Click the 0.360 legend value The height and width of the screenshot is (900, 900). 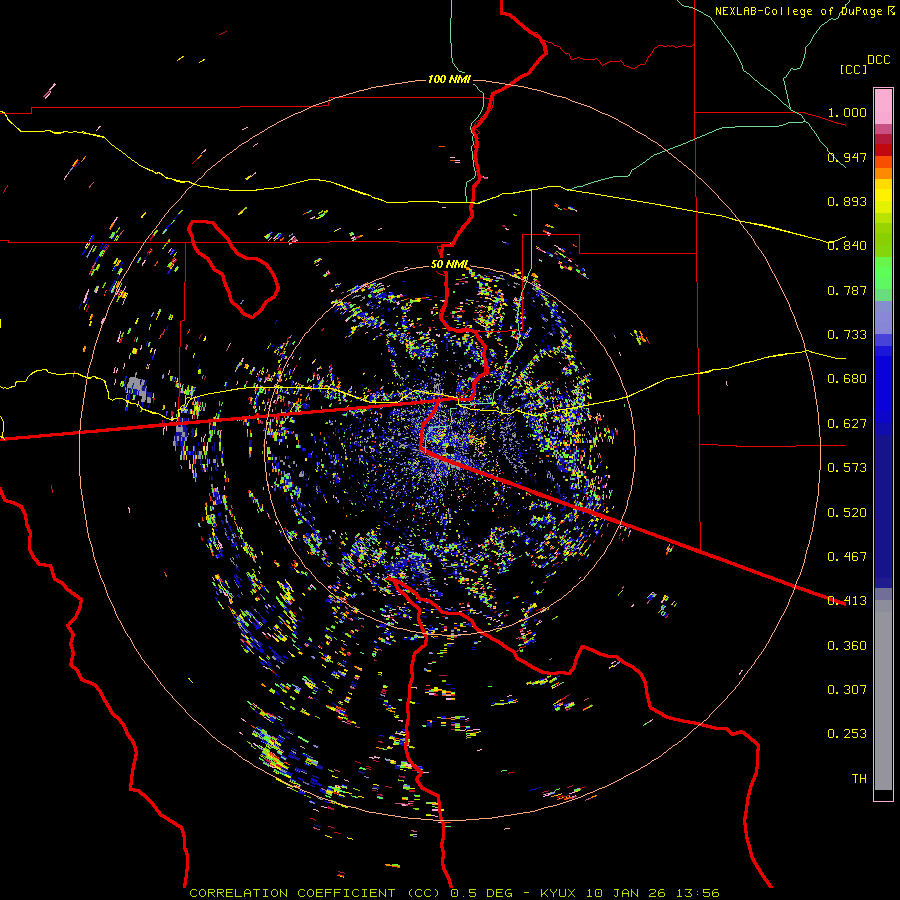(847, 646)
